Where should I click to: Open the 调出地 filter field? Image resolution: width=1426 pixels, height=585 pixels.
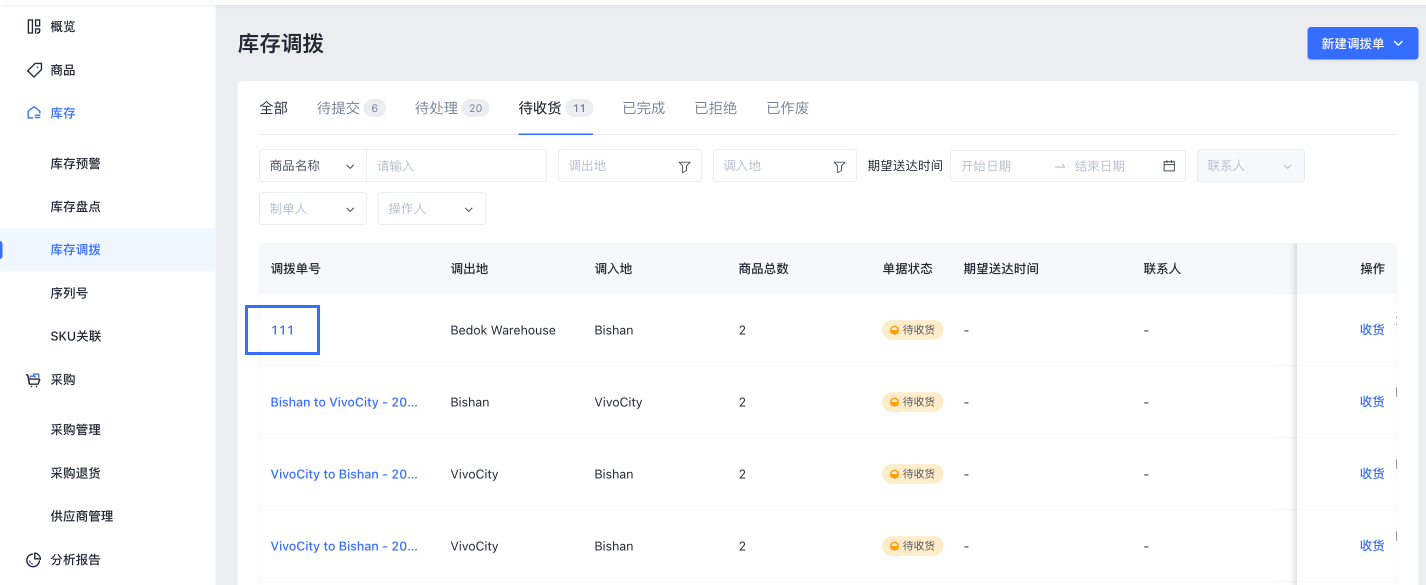(630, 166)
